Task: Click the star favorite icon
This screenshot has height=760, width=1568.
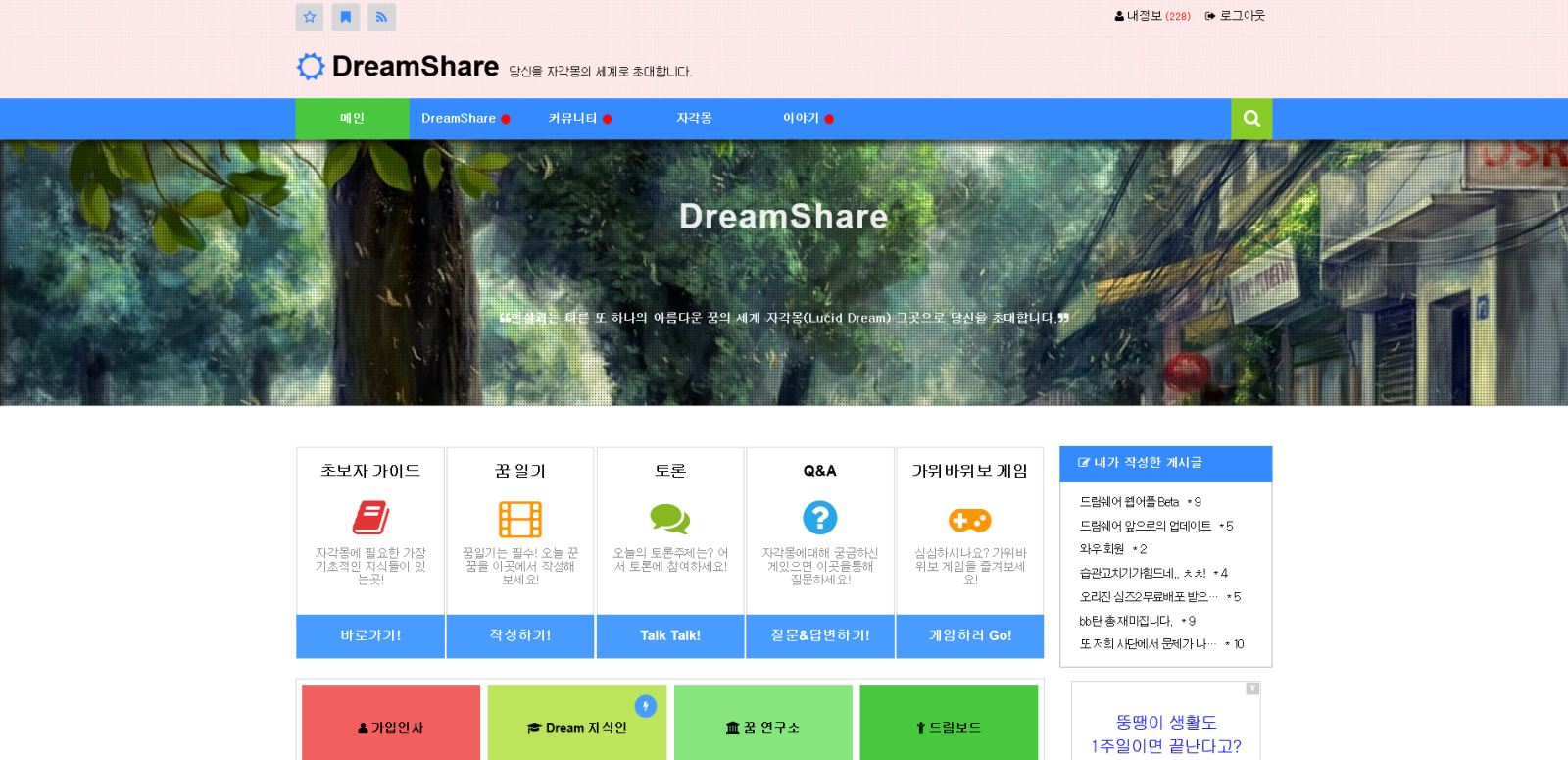Action: coord(310,17)
